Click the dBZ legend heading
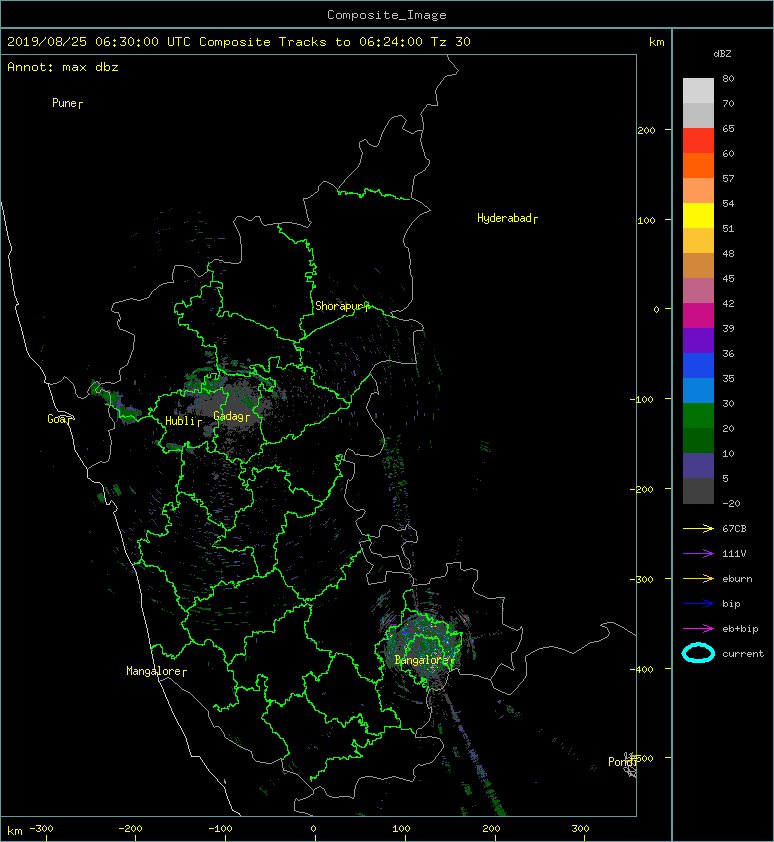 [722, 54]
